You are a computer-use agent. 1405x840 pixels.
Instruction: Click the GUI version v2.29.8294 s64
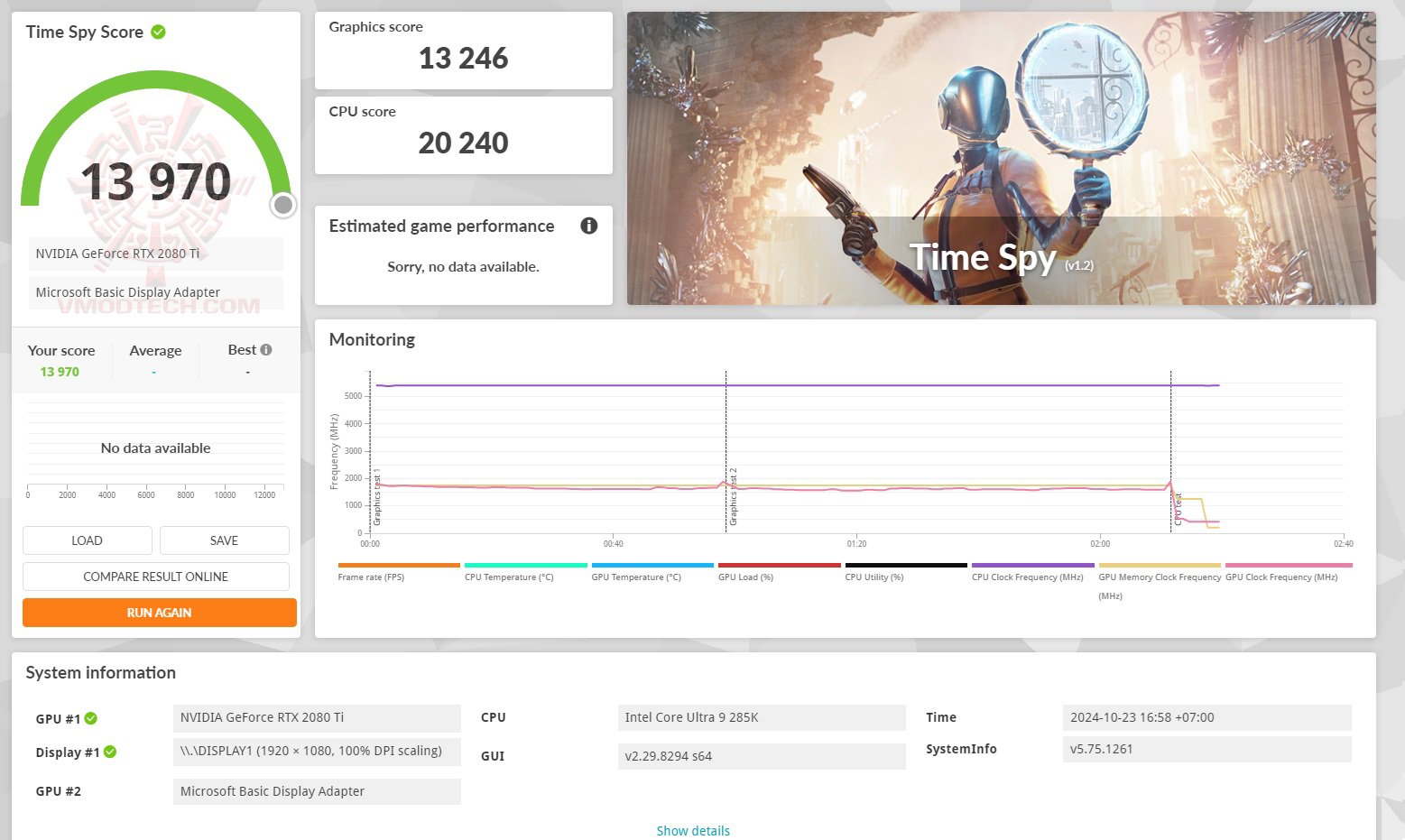762,756
